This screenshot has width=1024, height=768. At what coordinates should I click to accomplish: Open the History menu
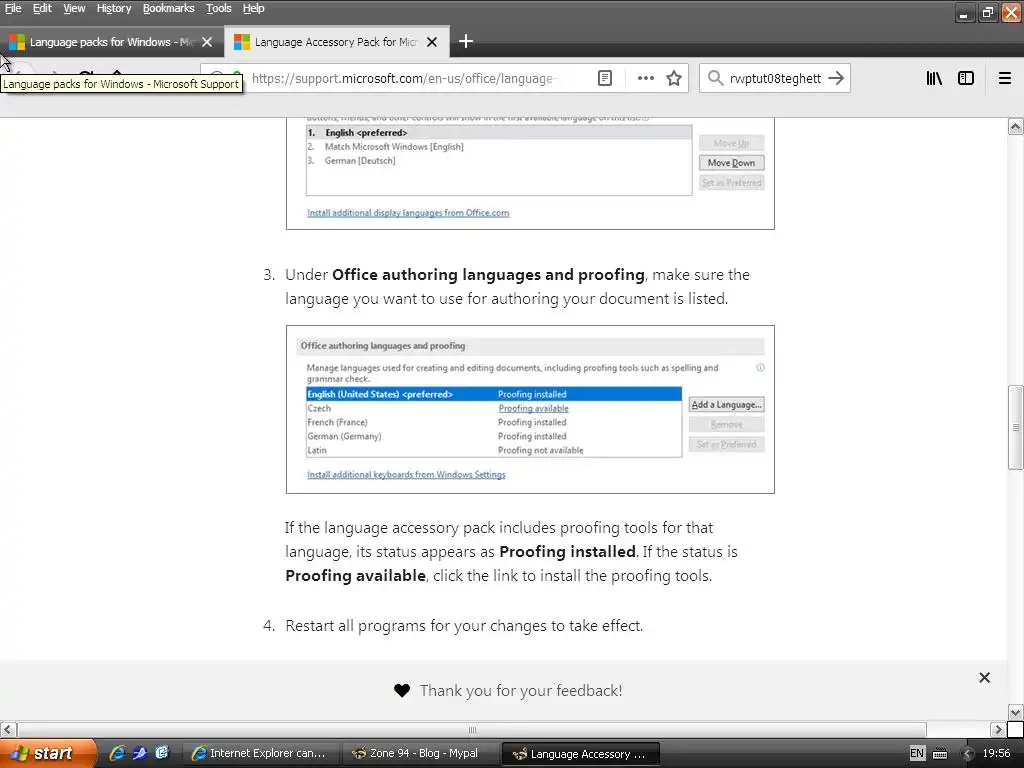pos(114,8)
